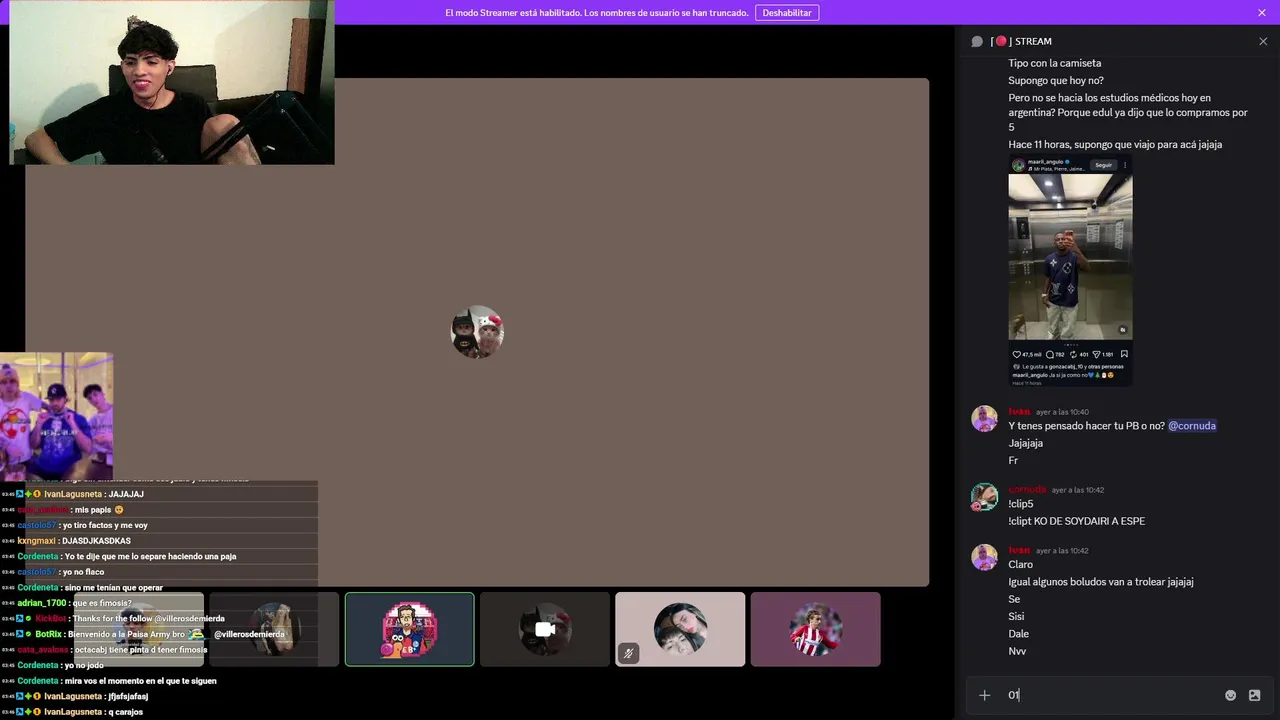Click the 'Tipo con la camiseta' message

click(x=1054, y=64)
